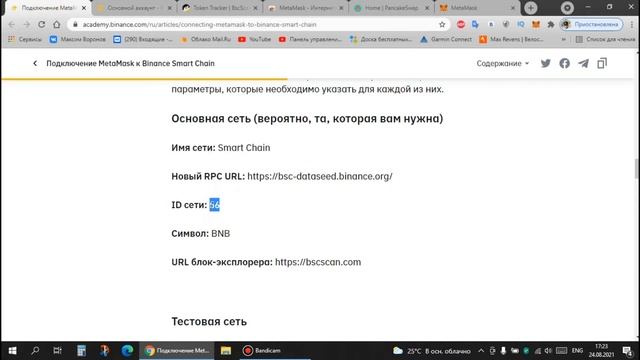Open the Windows notification center
Screen dimensions: 640x360
(x=627, y=351)
